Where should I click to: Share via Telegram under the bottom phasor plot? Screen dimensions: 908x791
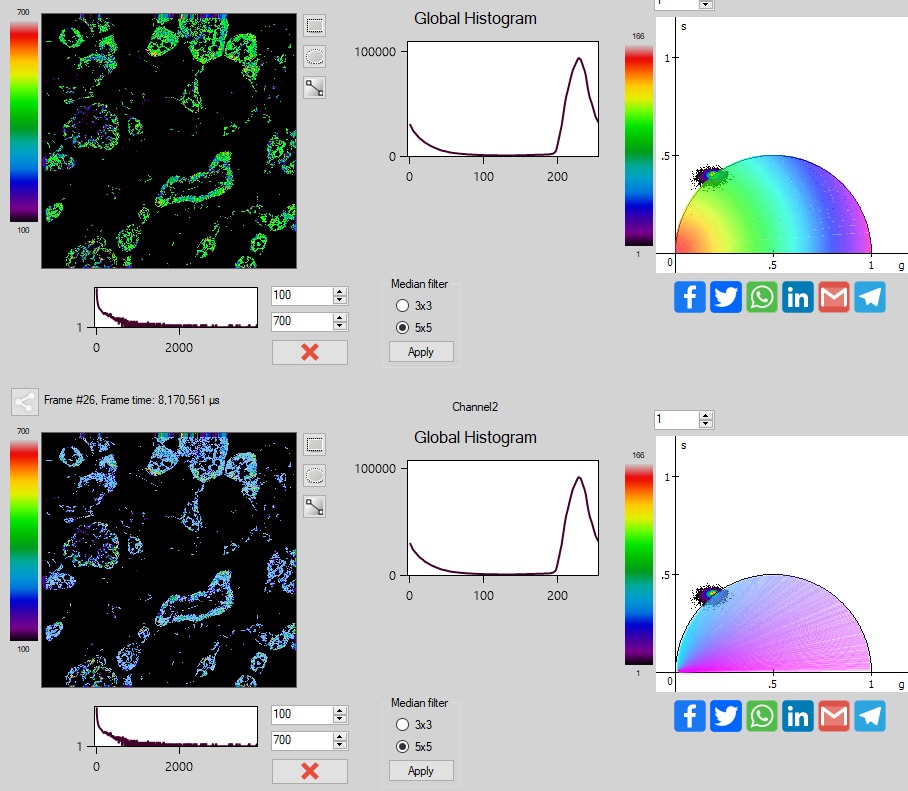pyautogui.click(x=870, y=716)
